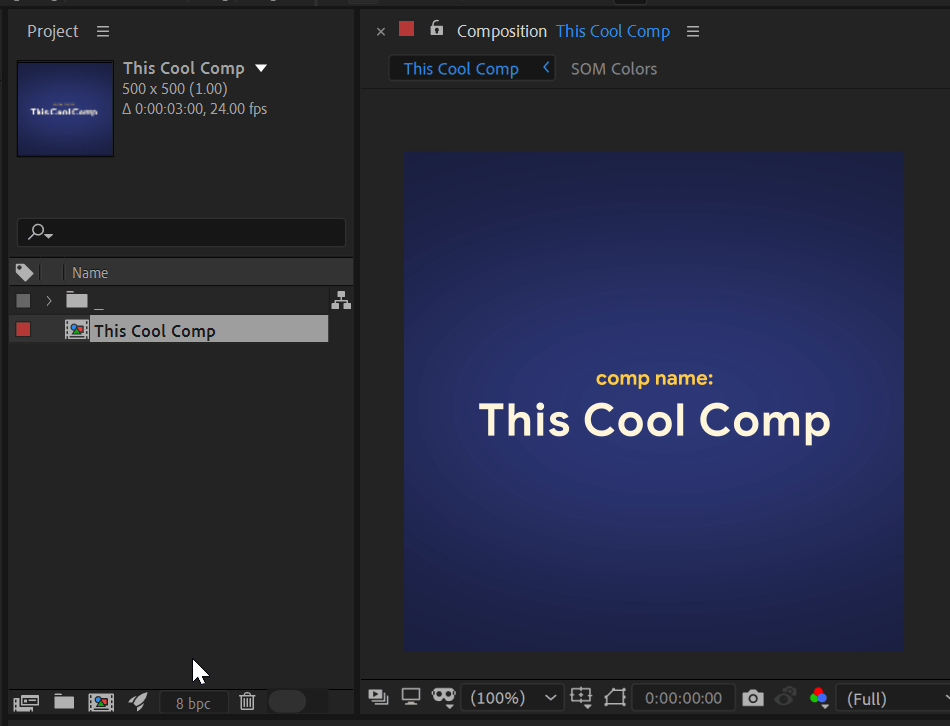Click the 8 bpc color depth button
This screenshot has height=726, width=950.
click(x=193, y=703)
